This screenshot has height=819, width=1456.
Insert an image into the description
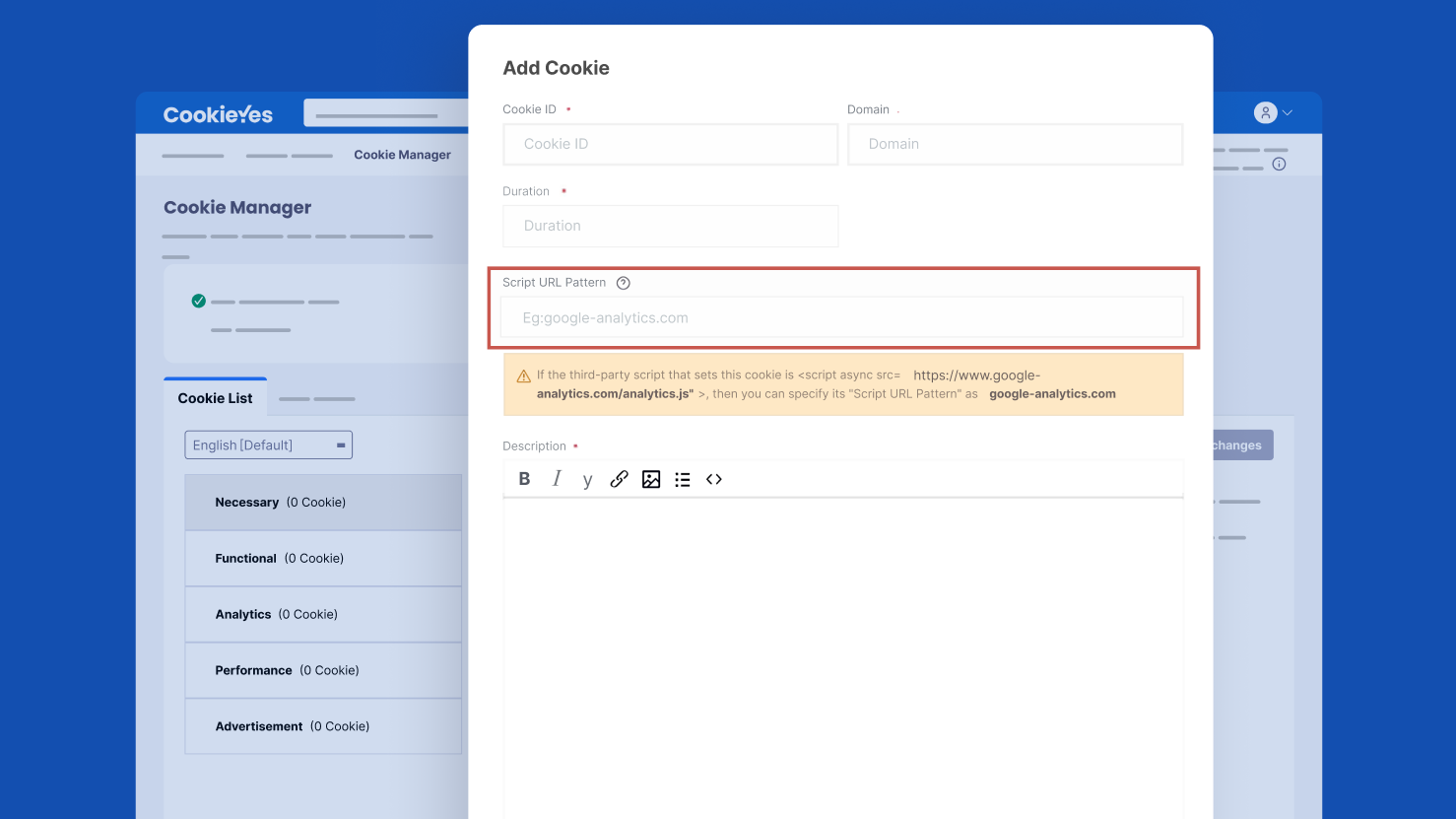(x=650, y=479)
